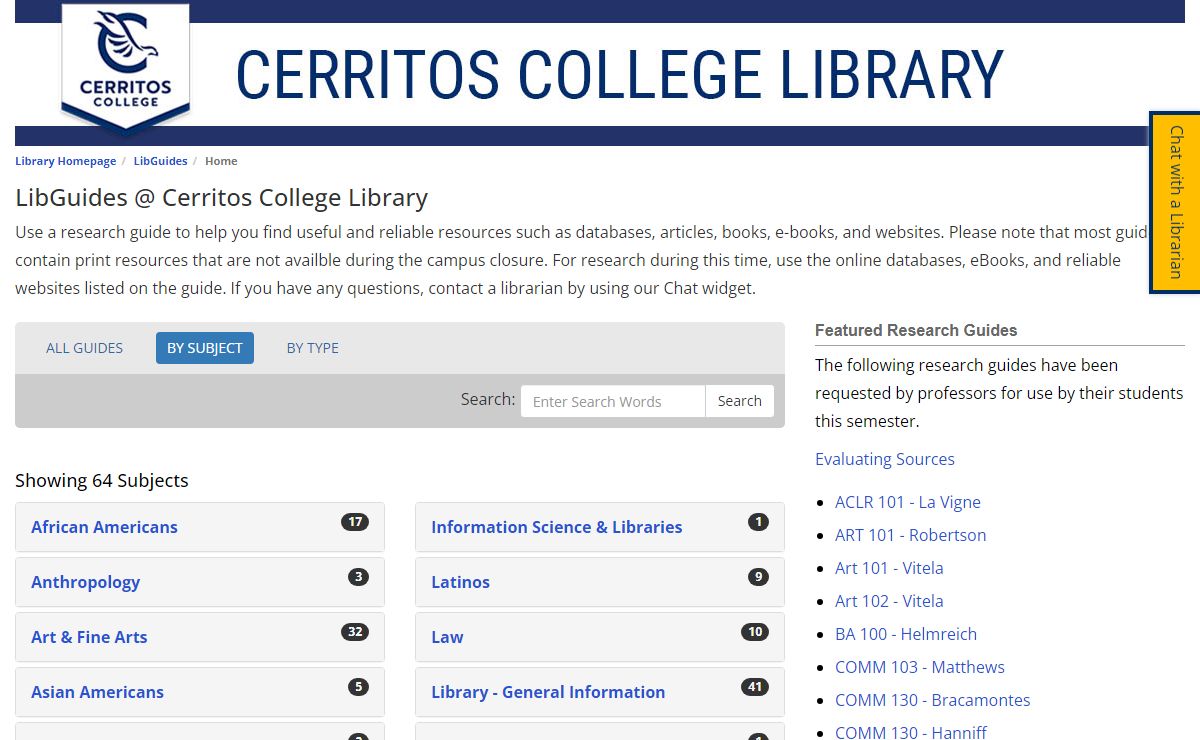This screenshot has width=1200, height=740.
Task: Click the Search button
Action: click(x=740, y=401)
